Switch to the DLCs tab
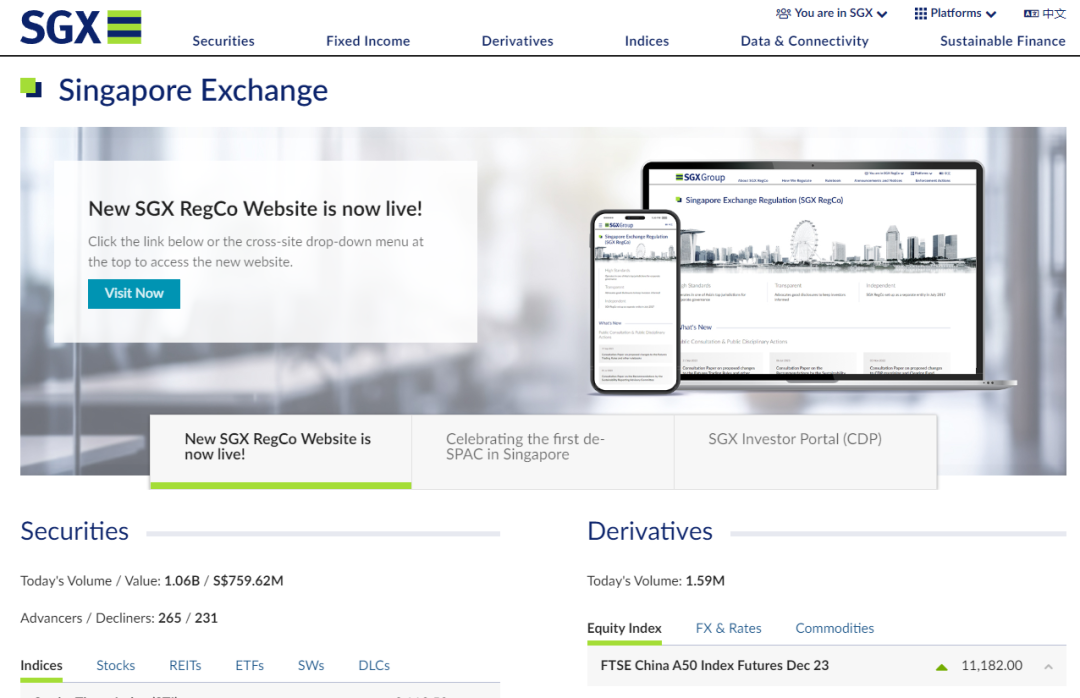Screen dimensions: 1080x698 374,666
